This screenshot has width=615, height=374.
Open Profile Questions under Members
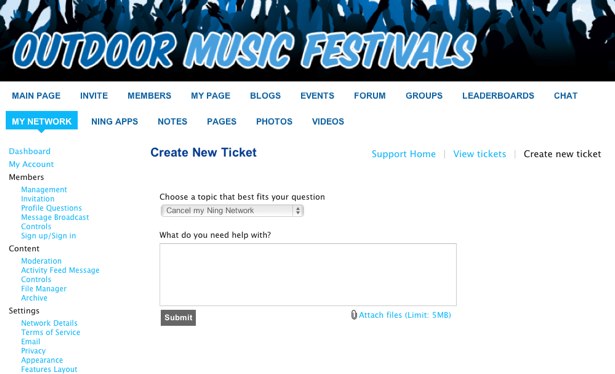(51, 208)
